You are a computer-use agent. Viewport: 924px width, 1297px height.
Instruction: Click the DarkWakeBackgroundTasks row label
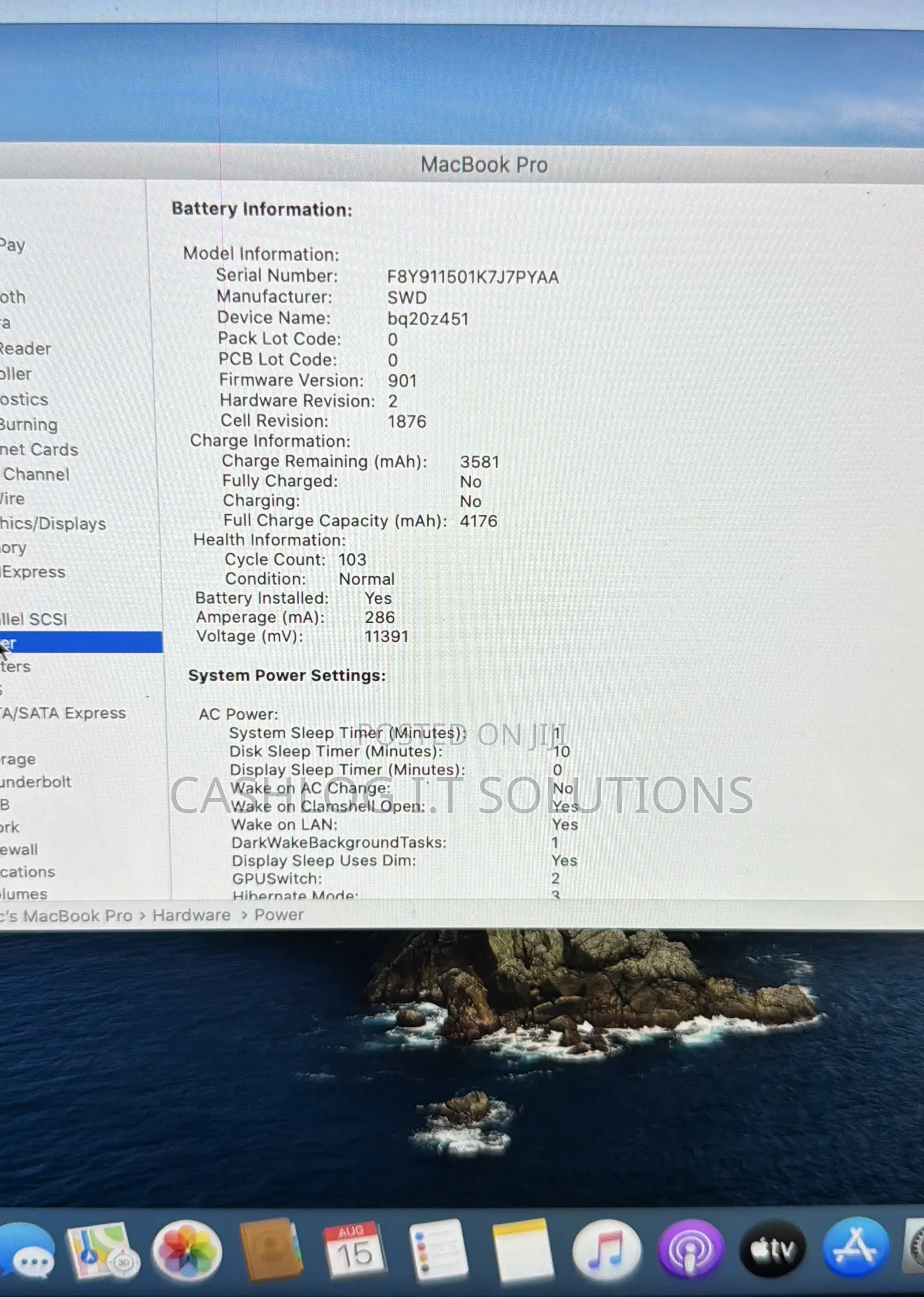pos(339,842)
